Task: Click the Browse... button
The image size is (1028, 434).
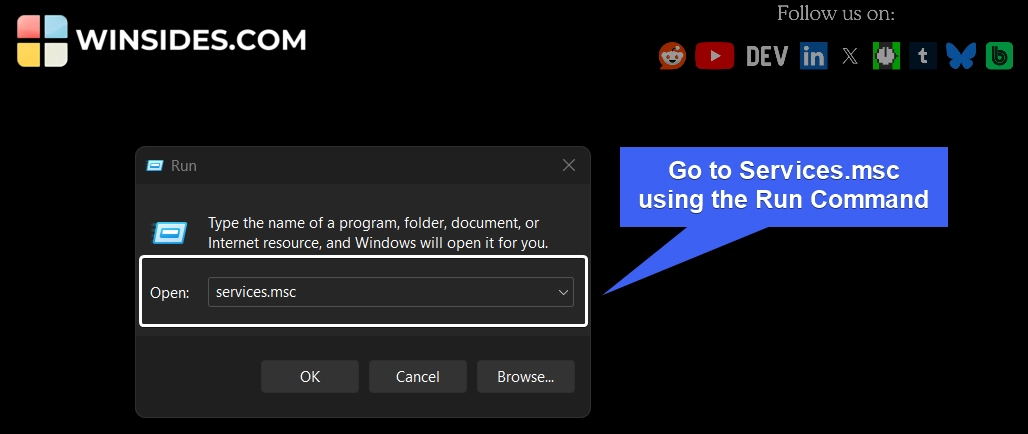Action: click(x=526, y=377)
